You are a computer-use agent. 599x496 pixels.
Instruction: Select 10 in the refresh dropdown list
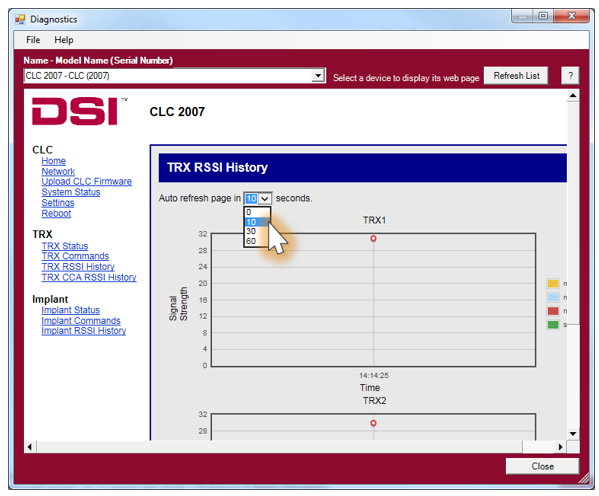pyautogui.click(x=257, y=222)
